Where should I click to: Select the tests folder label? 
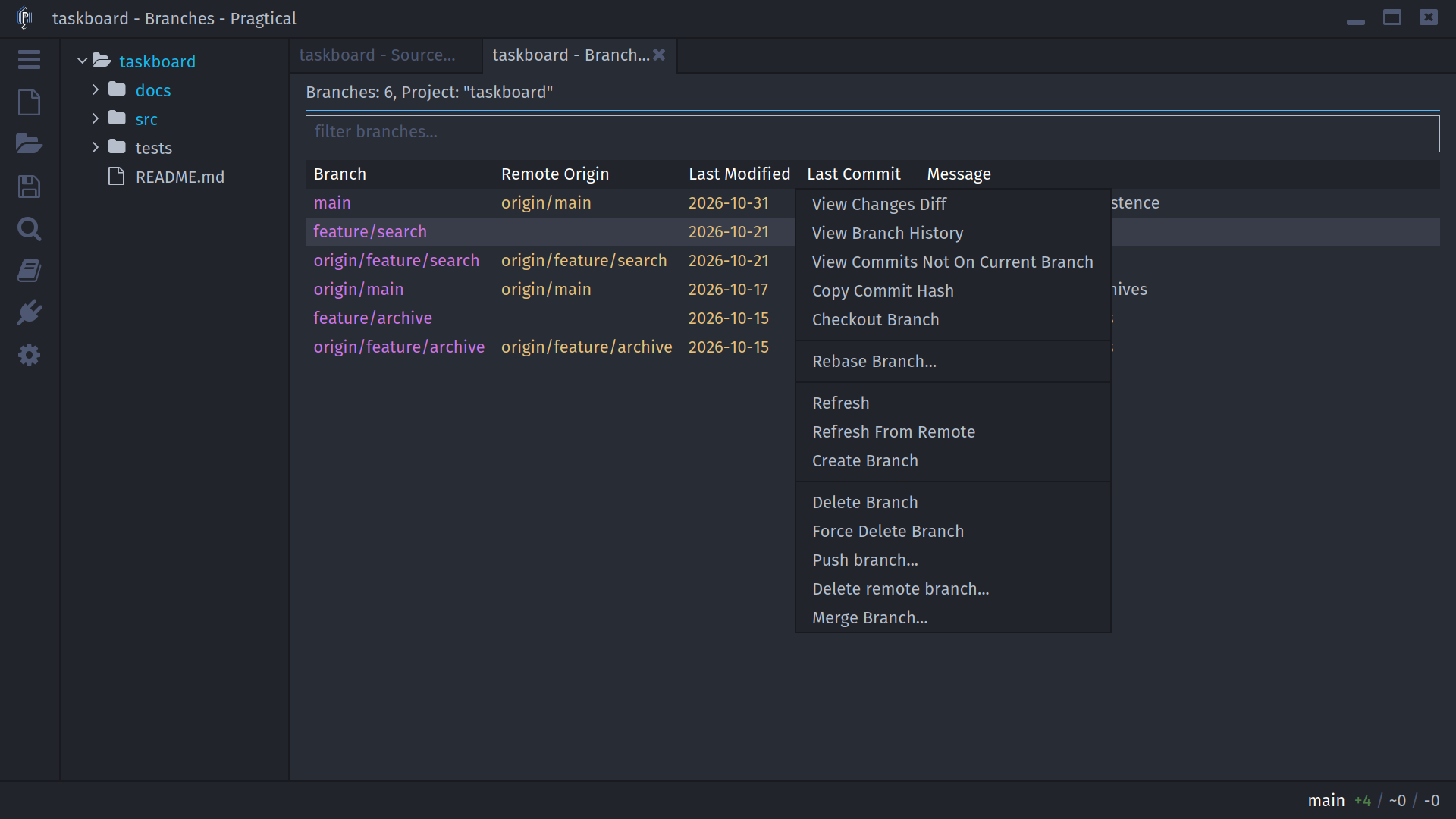tap(153, 148)
